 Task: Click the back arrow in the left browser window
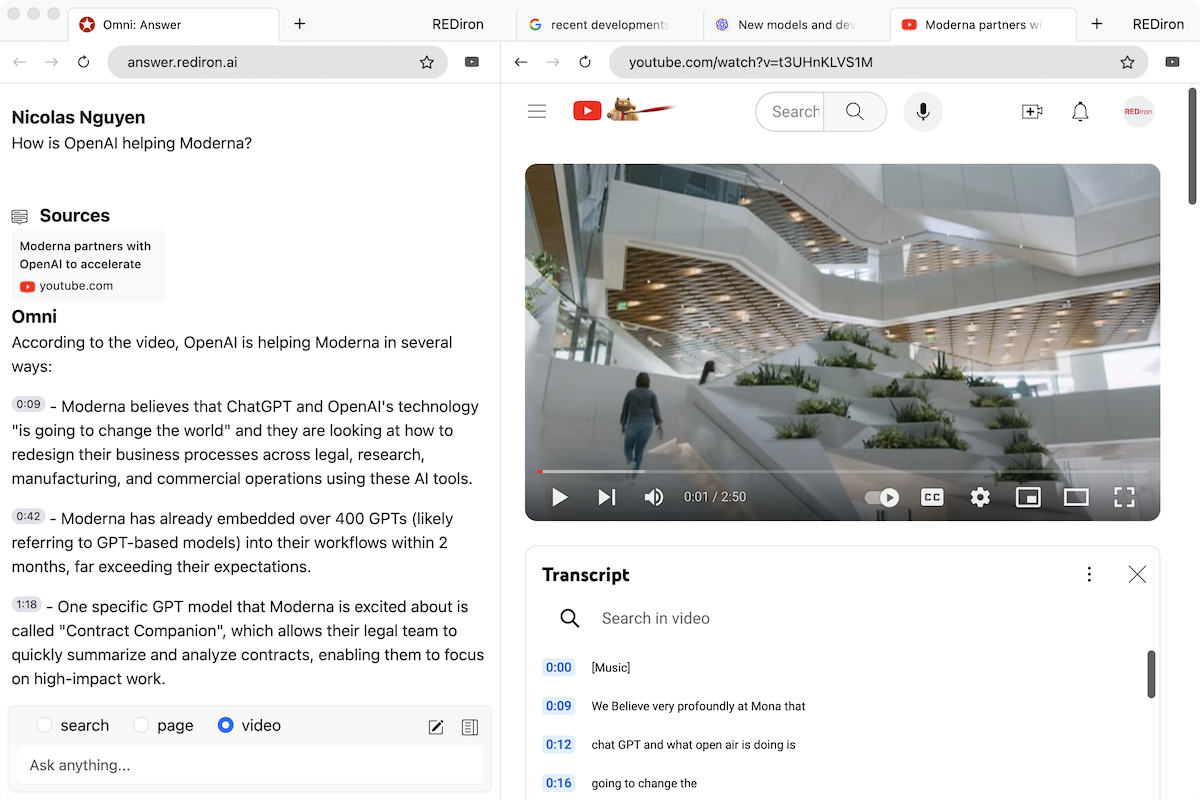click(20, 62)
